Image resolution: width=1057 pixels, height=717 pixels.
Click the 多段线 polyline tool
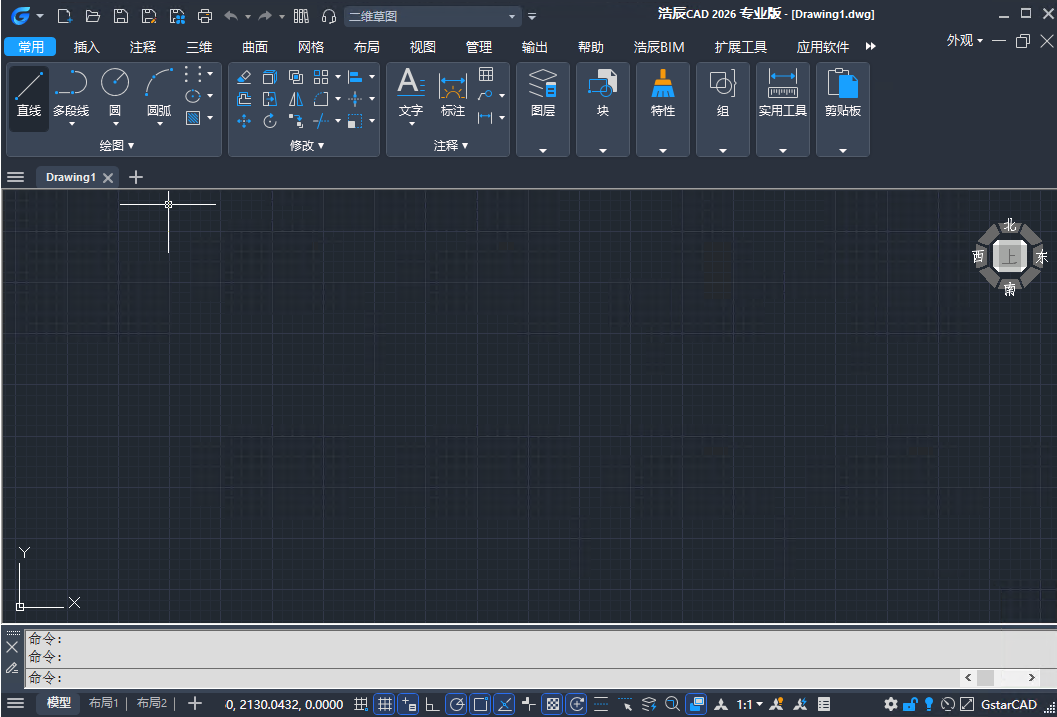coord(71,95)
